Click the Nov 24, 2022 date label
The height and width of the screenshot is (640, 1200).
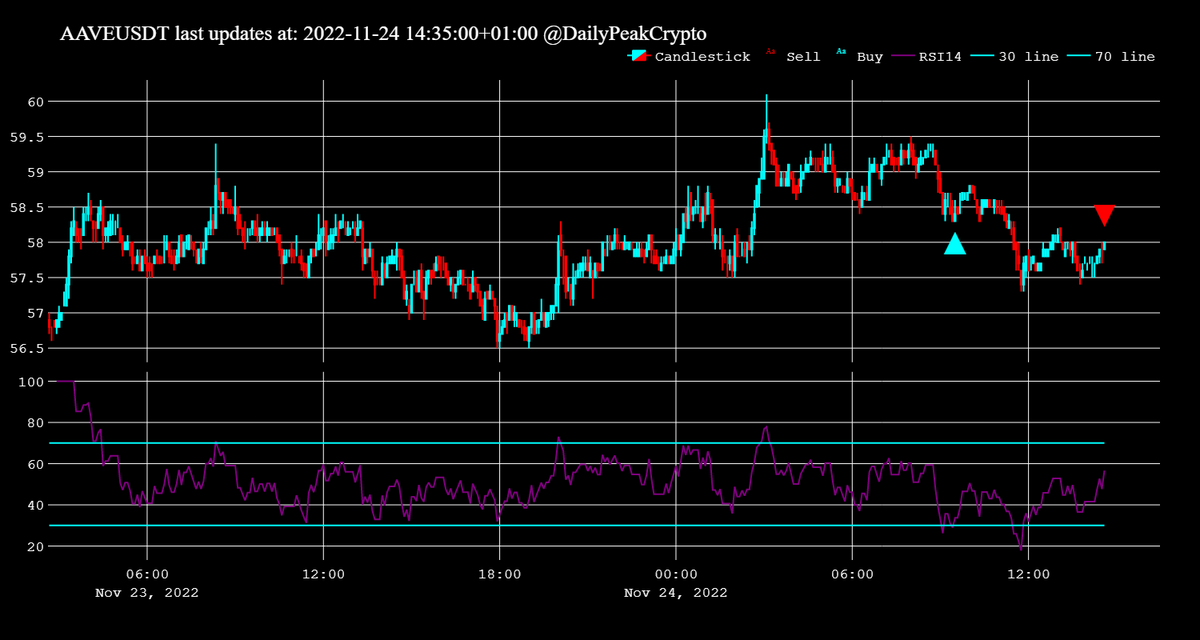(x=676, y=593)
